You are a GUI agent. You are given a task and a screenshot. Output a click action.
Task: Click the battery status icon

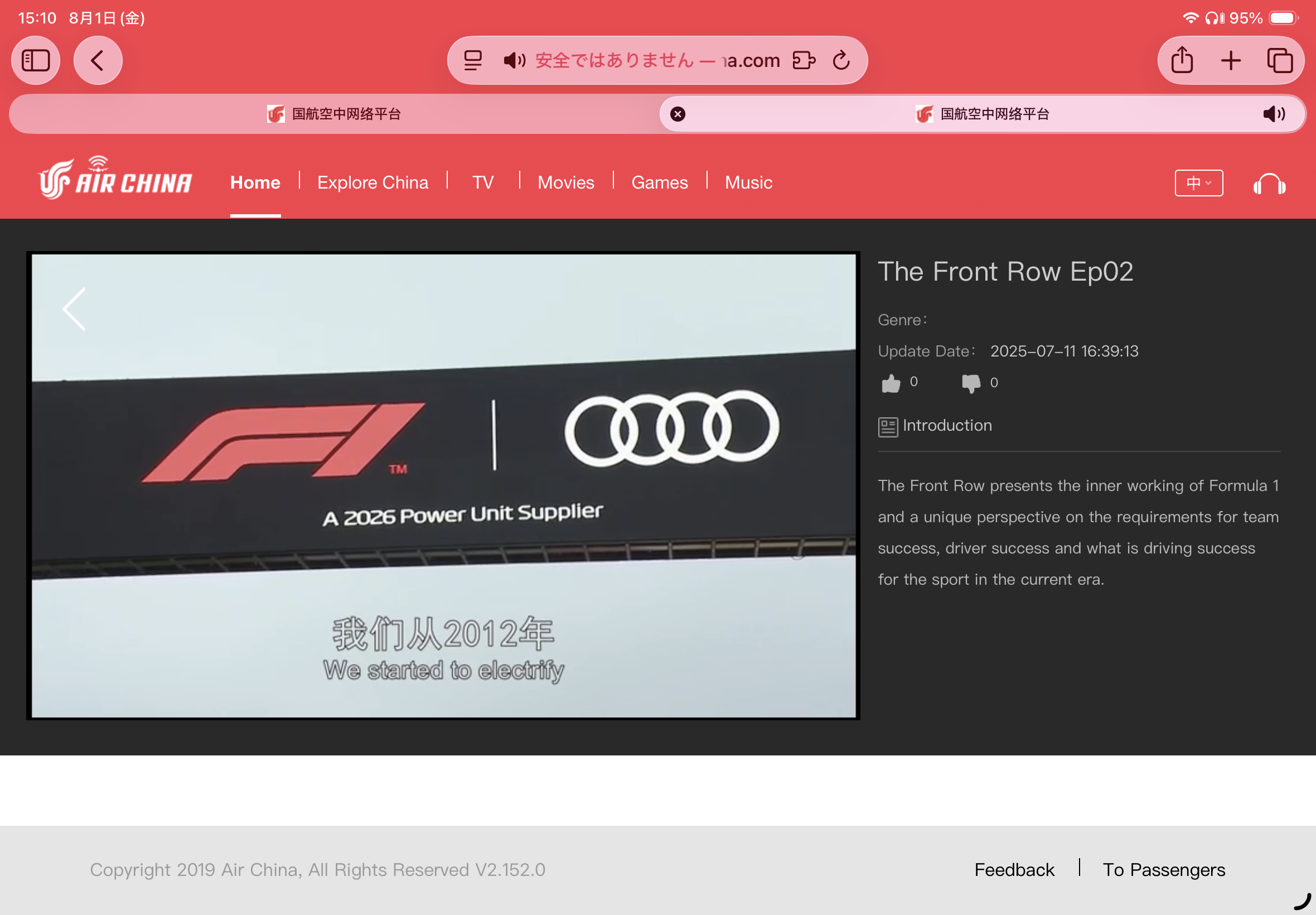(1283, 18)
